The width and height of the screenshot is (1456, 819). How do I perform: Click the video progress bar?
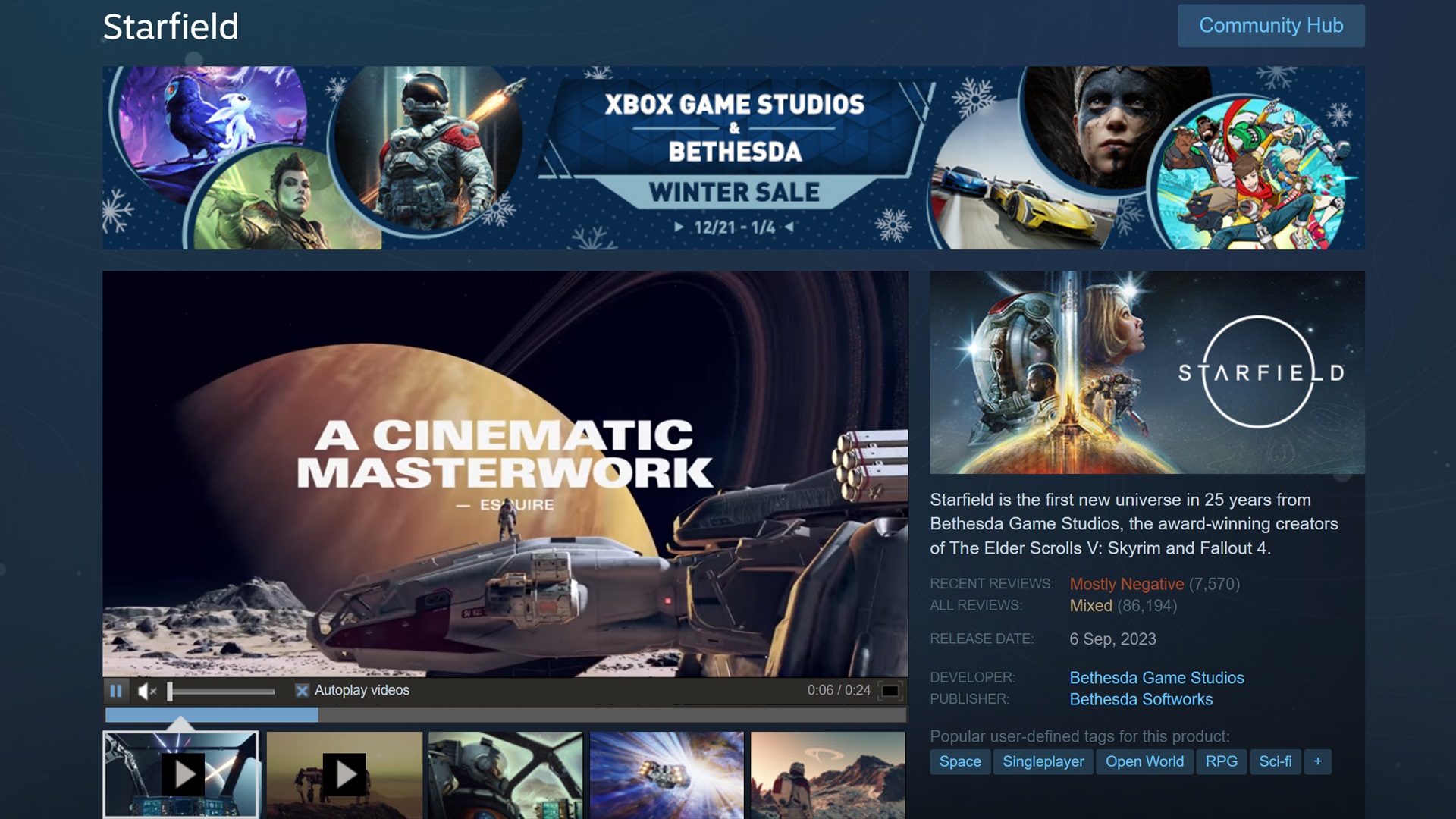[x=505, y=714]
